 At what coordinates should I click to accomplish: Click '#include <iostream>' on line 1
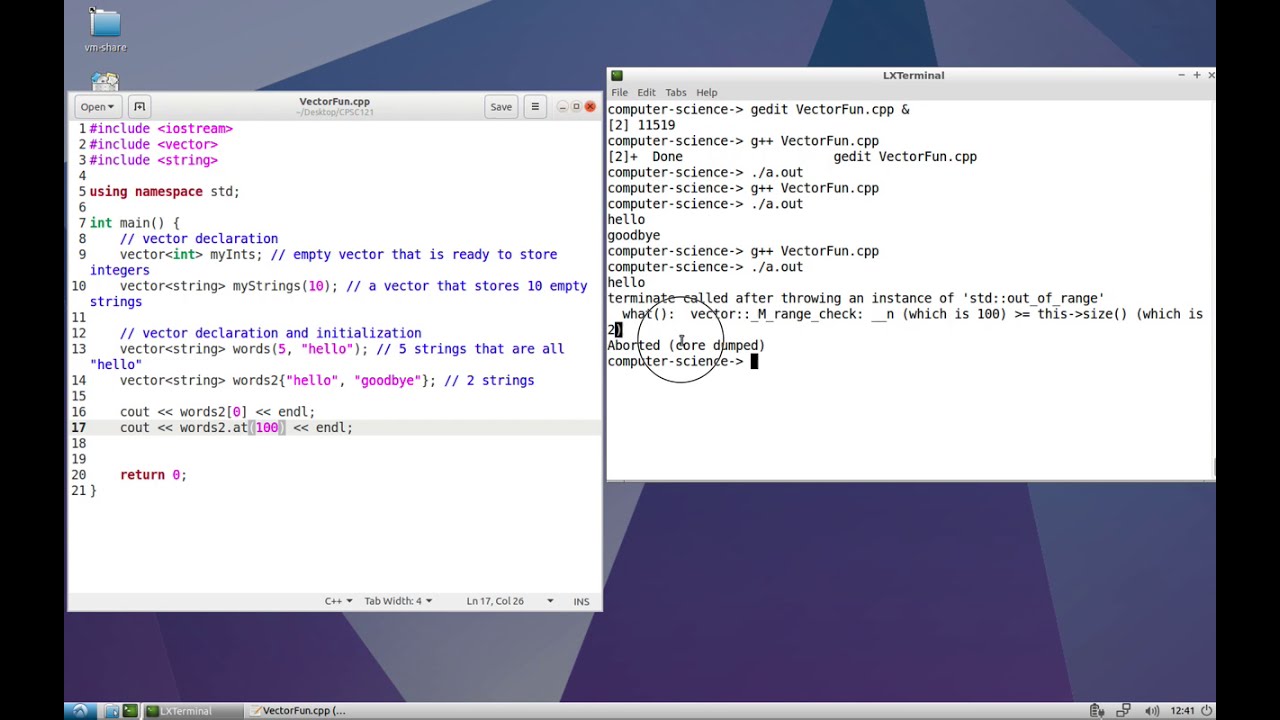pyautogui.click(x=161, y=129)
